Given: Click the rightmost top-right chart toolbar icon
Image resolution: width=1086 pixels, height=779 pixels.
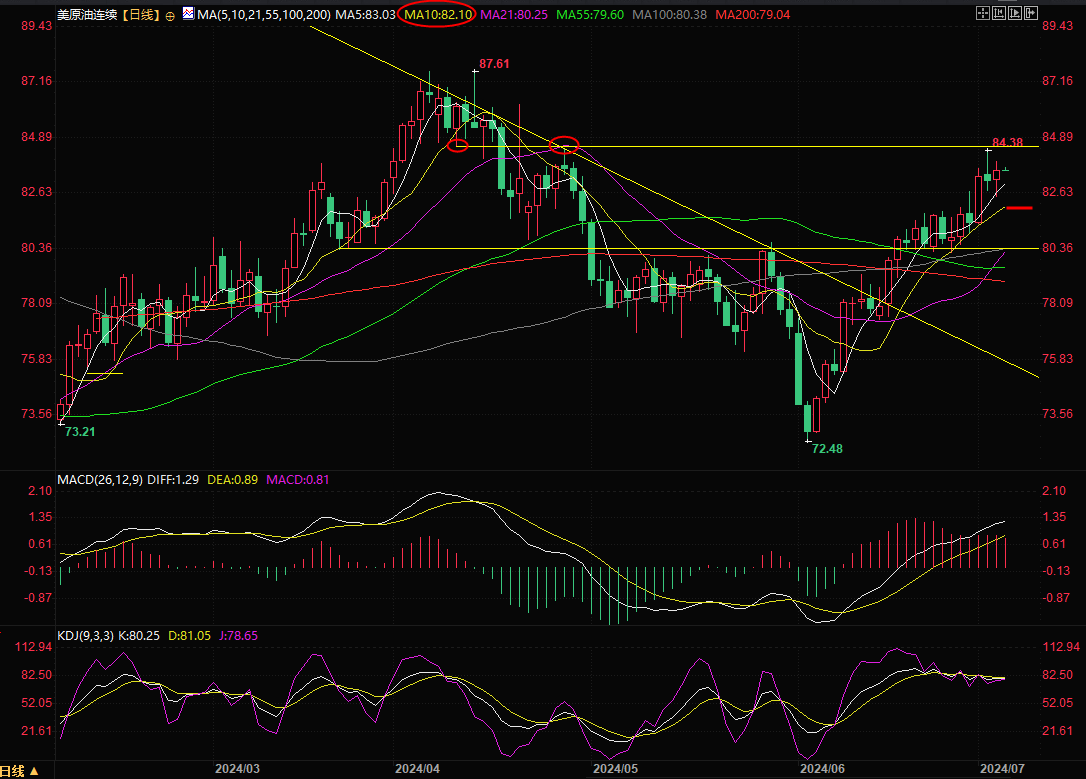Looking at the screenshot, I should pos(1031,14).
